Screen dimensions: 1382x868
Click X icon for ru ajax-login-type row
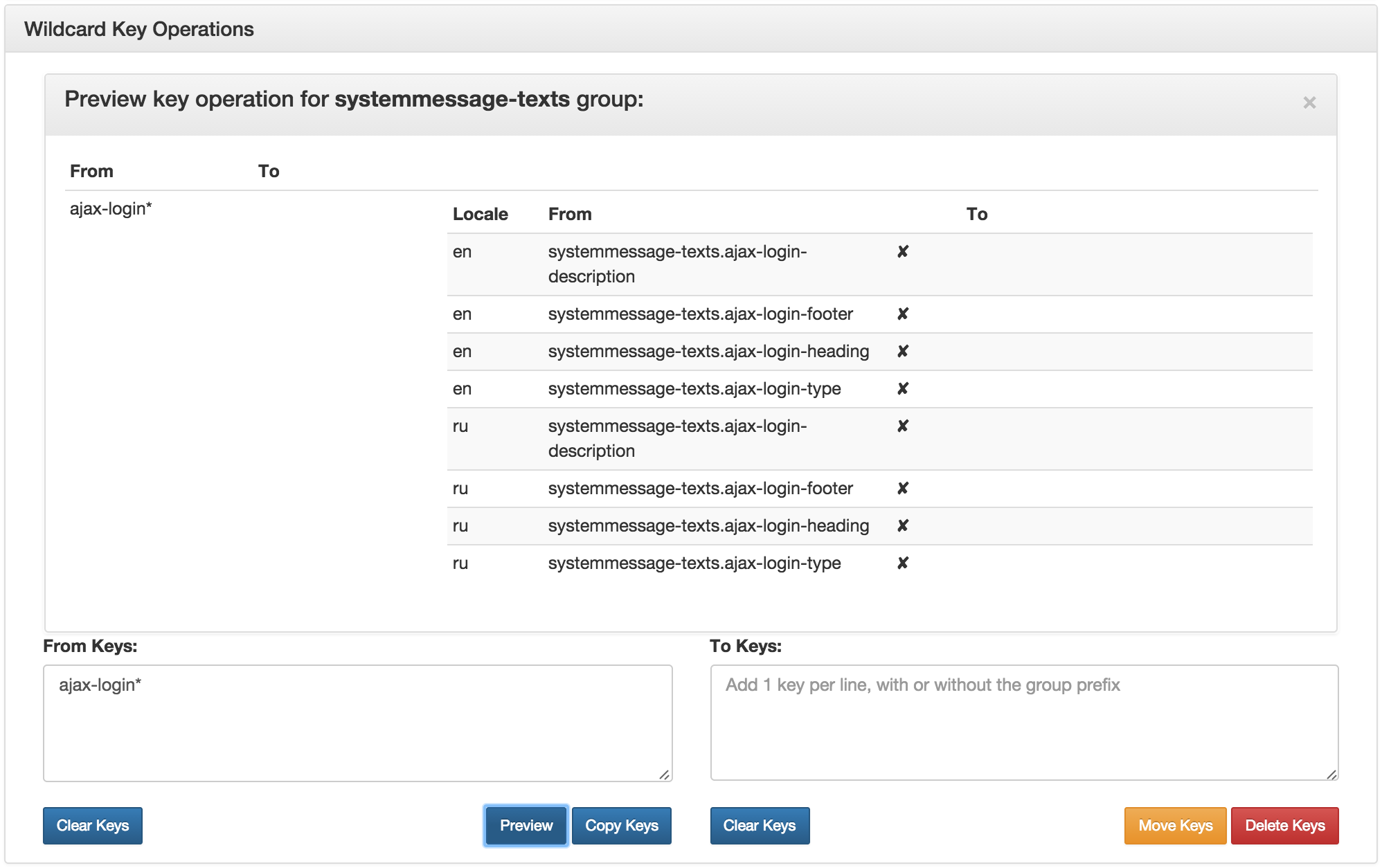coord(903,563)
